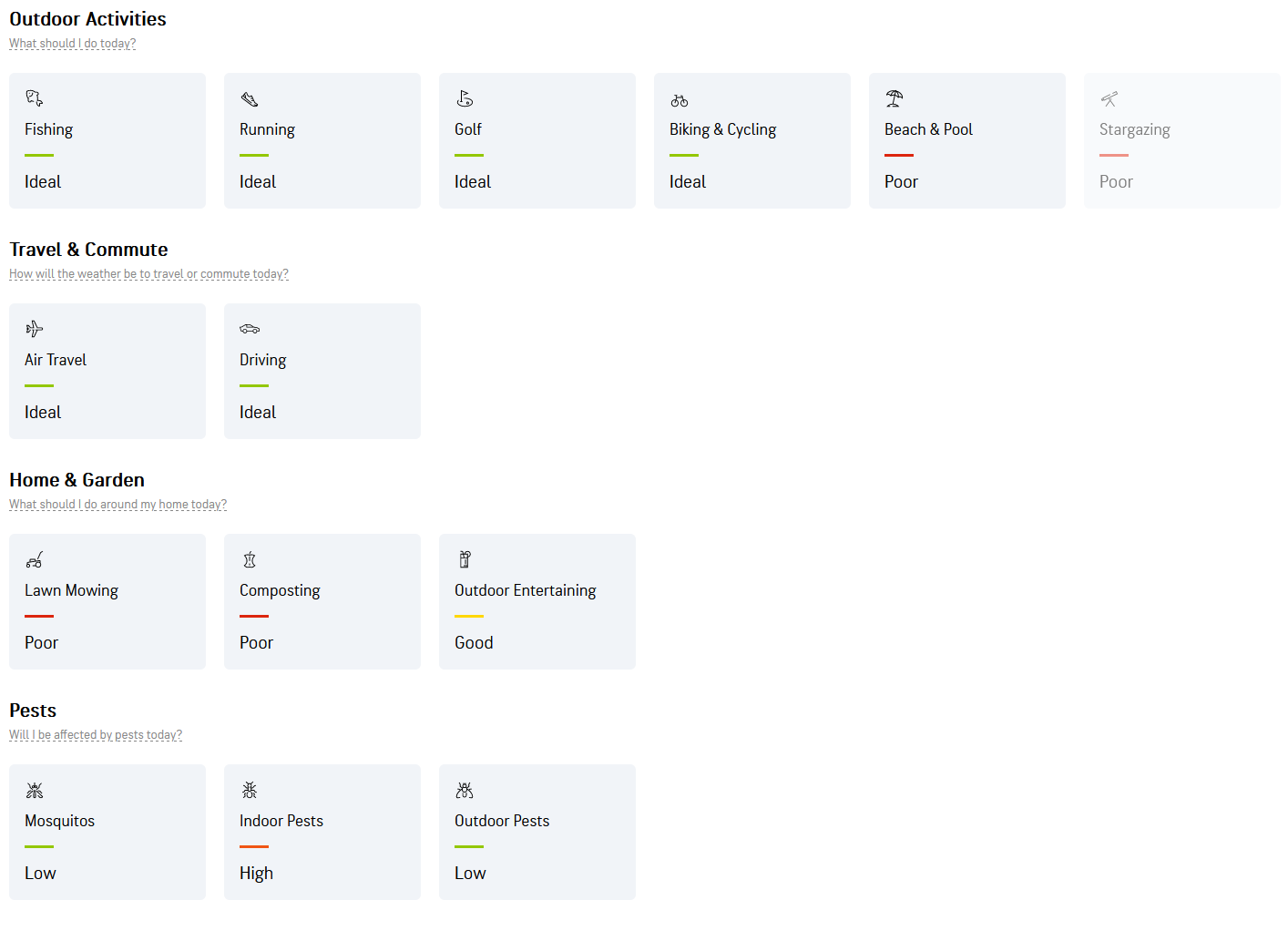This screenshot has height=931, width=1288.
Task: Select the Beach & Pool umbrella icon
Action: (894, 97)
